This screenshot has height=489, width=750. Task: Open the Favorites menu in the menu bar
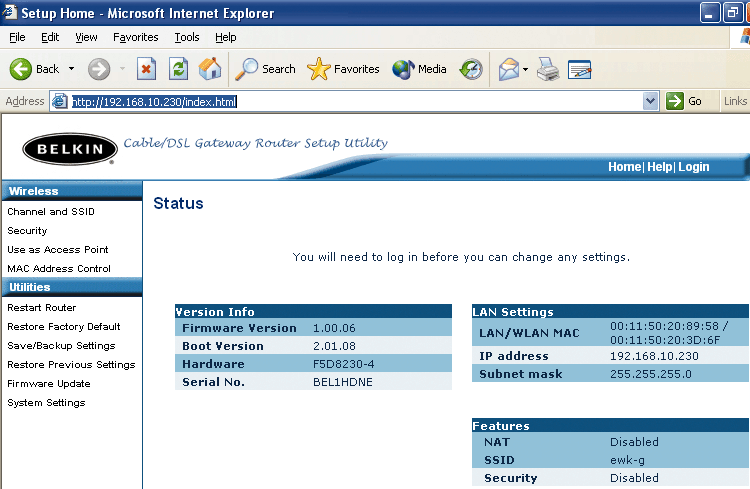coord(135,37)
